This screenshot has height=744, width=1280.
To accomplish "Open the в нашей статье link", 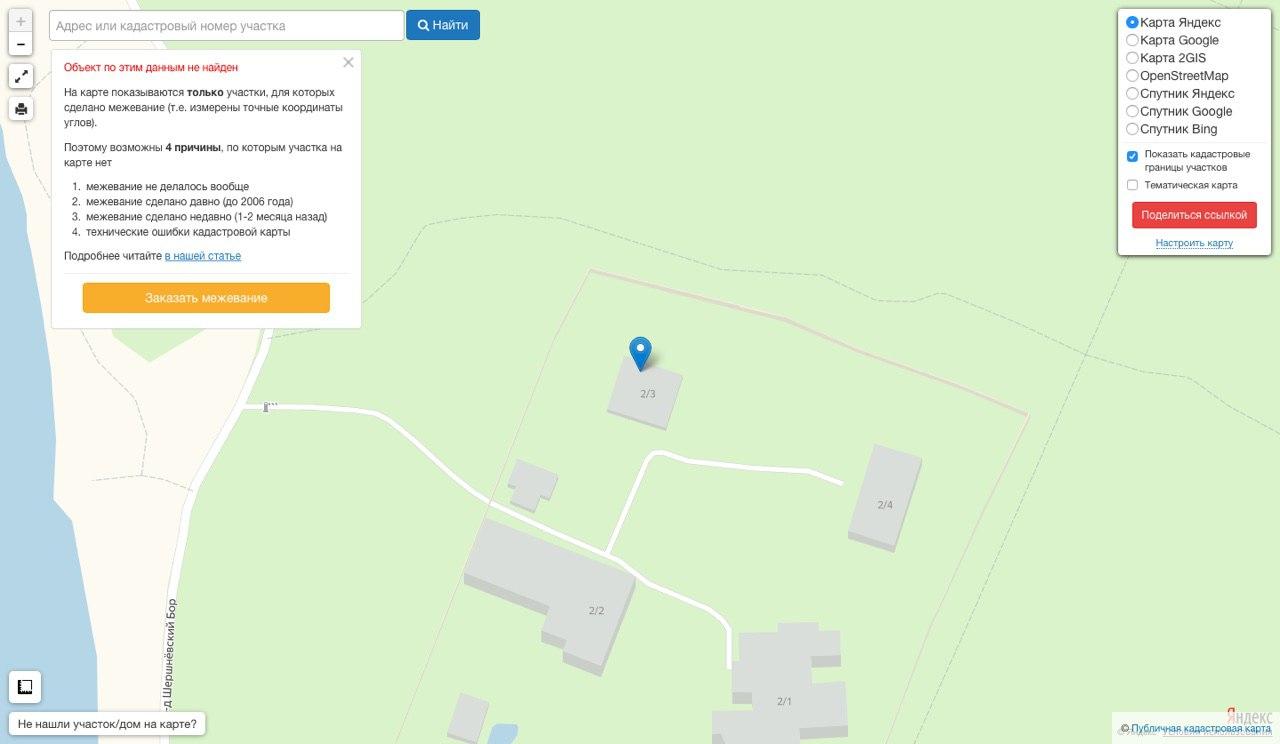I will tap(203, 256).
